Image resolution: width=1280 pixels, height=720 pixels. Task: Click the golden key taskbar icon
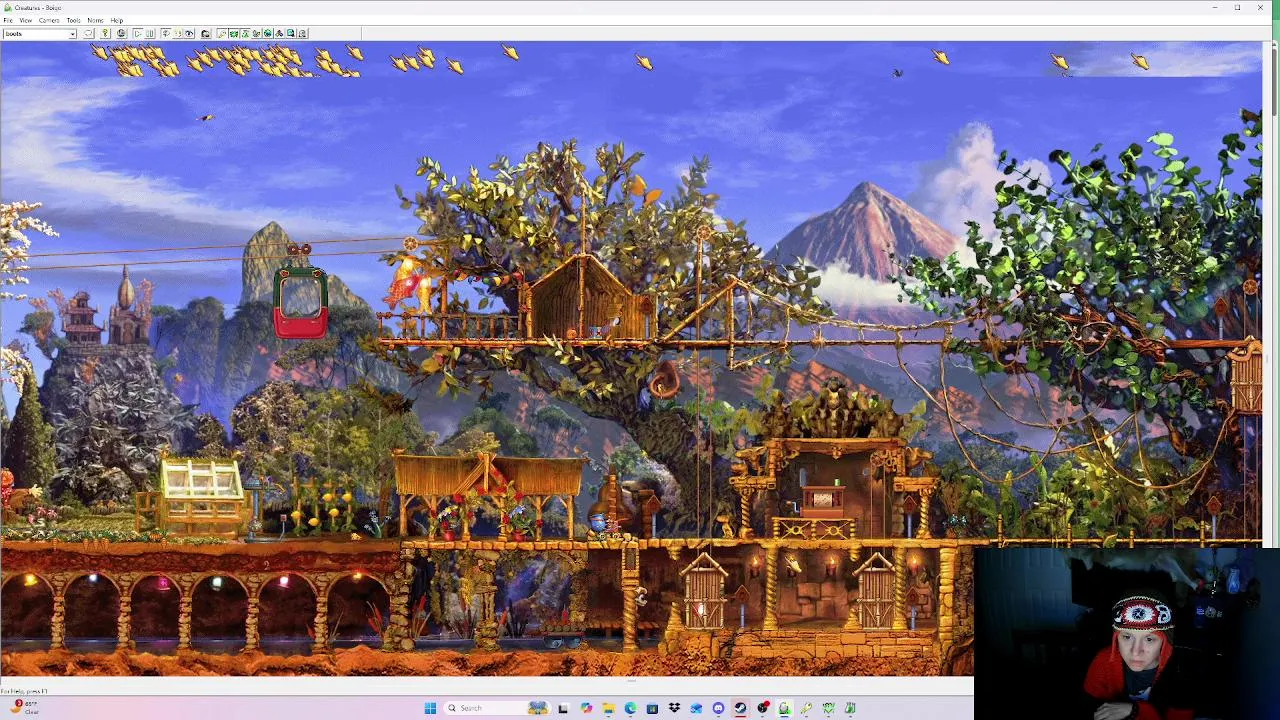tap(806, 708)
